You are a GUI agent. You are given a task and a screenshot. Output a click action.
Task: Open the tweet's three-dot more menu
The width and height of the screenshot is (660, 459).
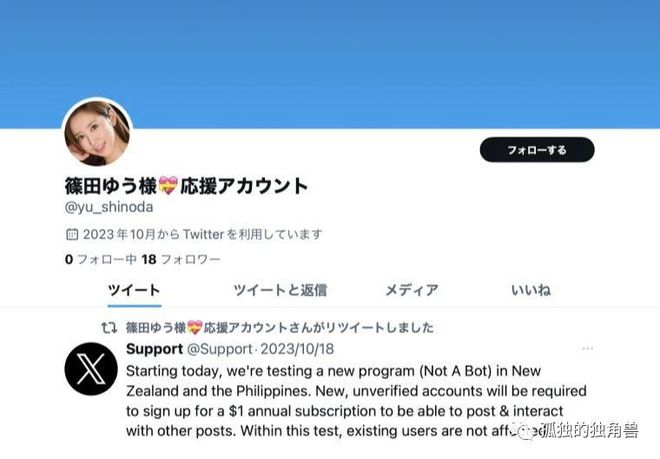(588, 349)
